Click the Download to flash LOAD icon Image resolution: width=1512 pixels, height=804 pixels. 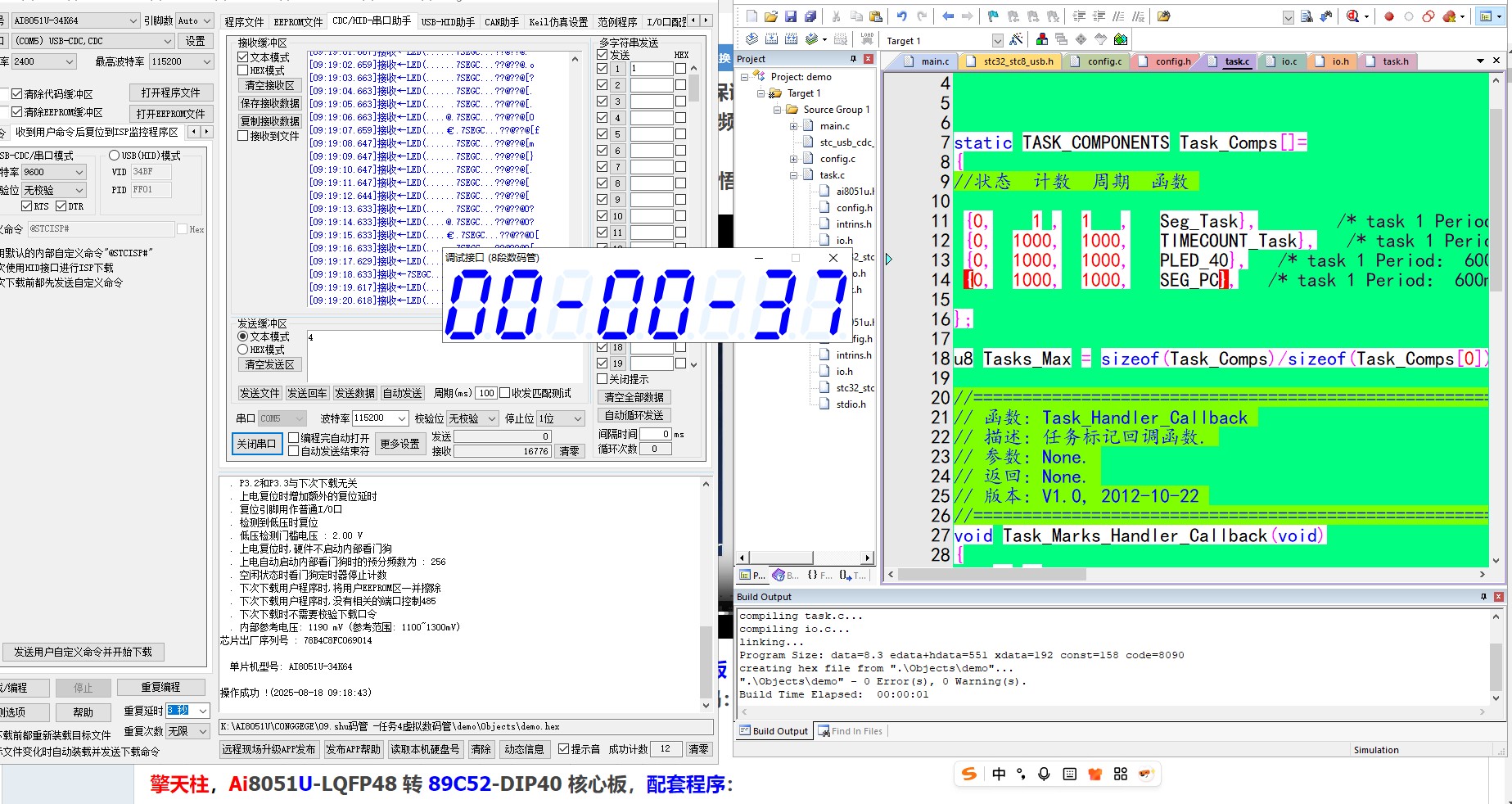[x=867, y=39]
